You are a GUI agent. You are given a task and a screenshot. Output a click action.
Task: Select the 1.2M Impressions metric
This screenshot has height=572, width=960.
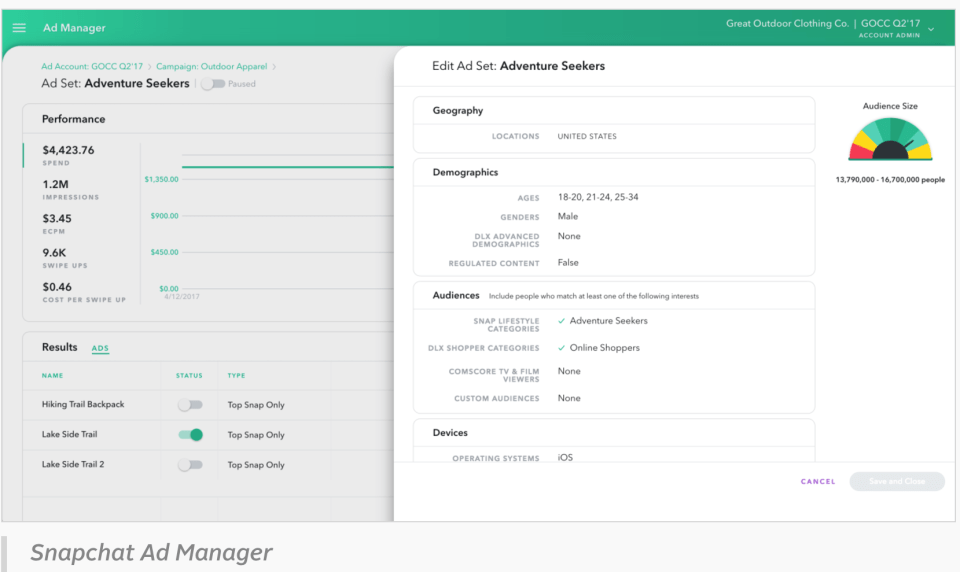click(70, 189)
